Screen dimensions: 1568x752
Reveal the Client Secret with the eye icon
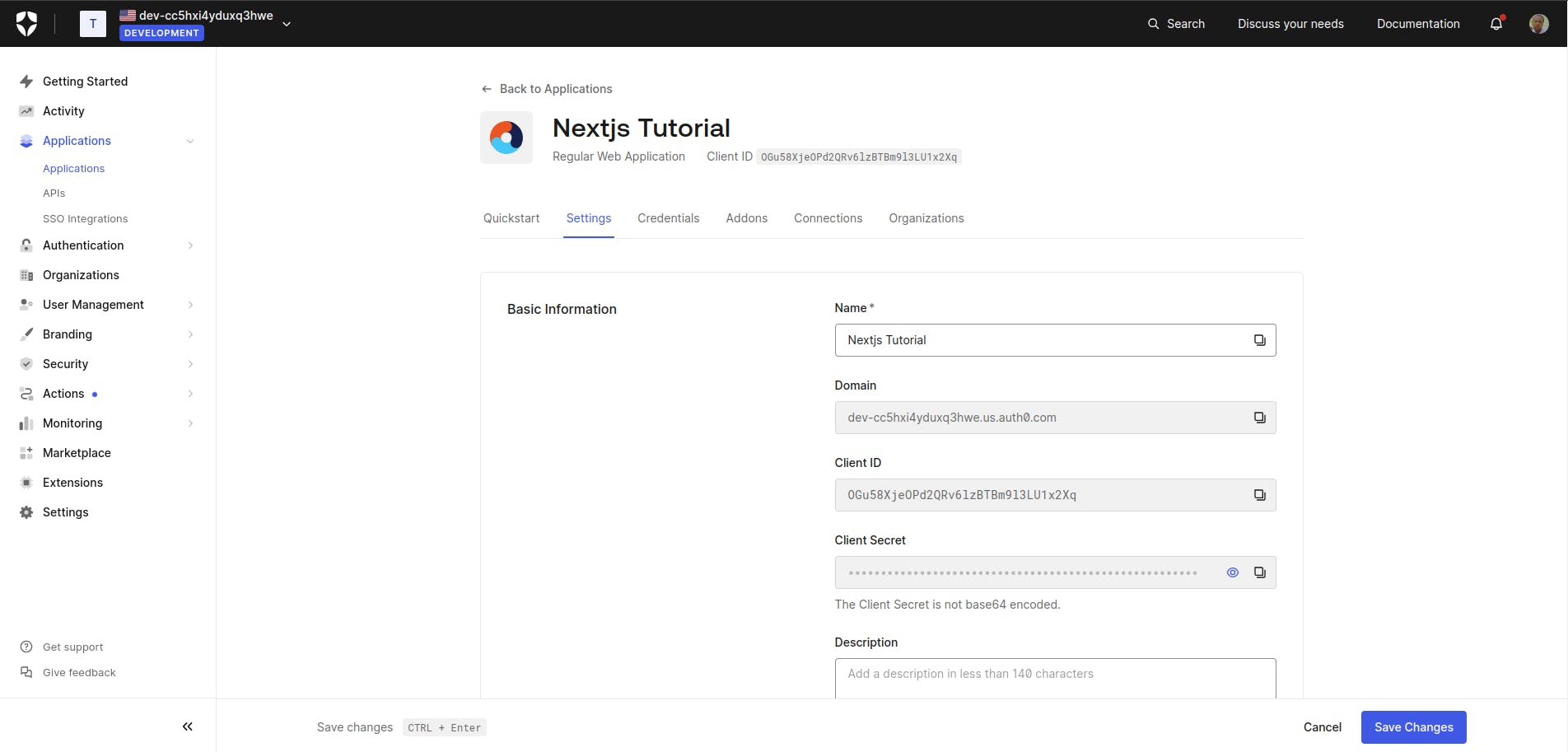pos(1232,572)
